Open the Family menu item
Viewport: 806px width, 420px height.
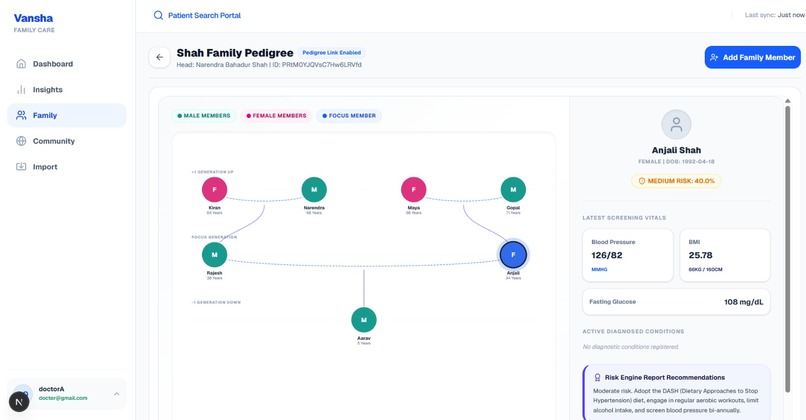point(67,115)
